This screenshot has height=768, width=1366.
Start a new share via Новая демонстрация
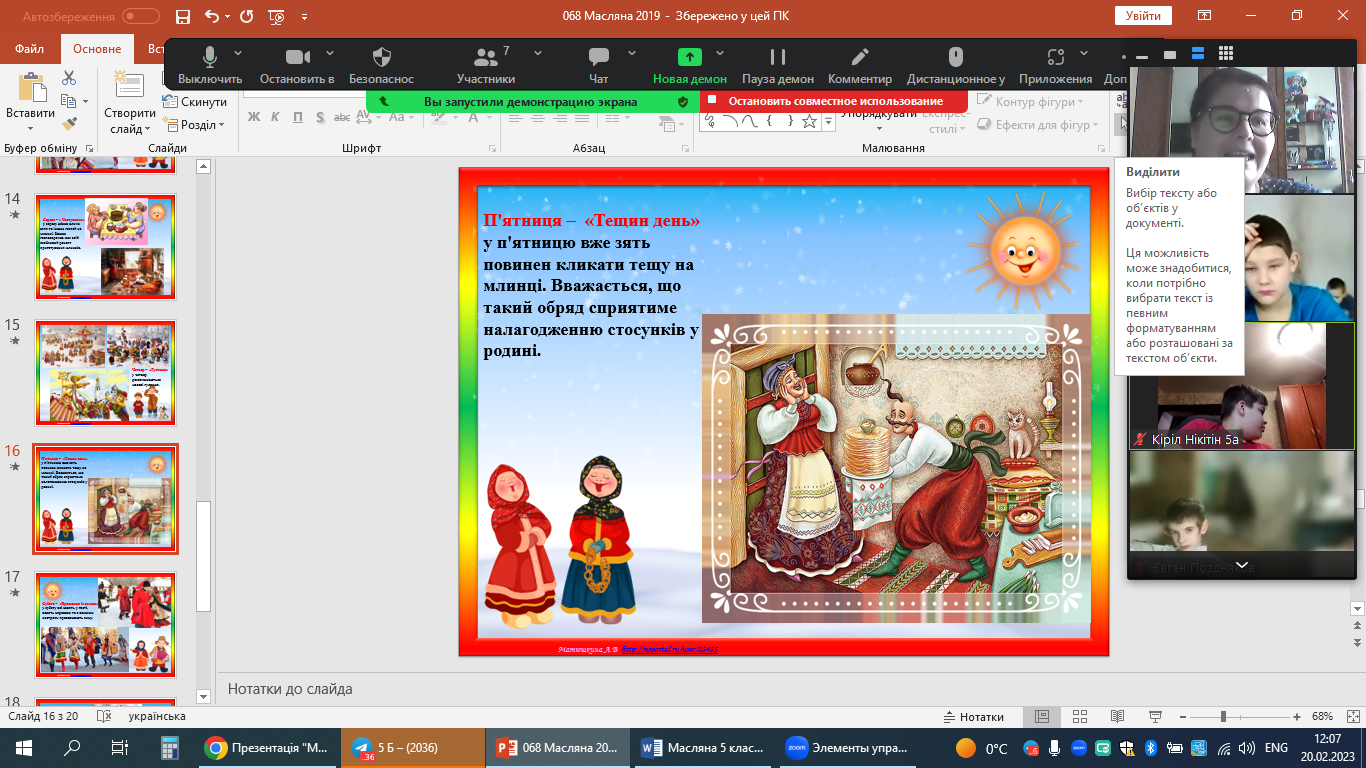coord(690,65)
